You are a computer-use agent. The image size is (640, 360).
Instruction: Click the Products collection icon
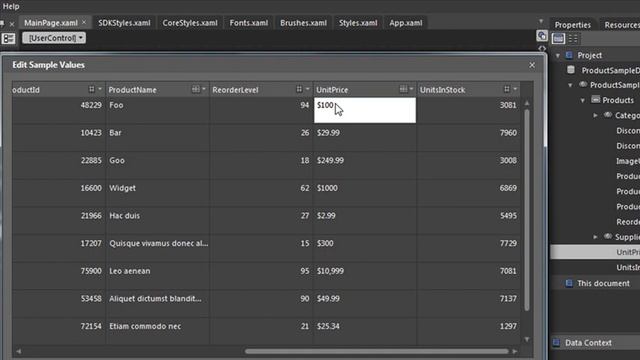click(596, 100)
